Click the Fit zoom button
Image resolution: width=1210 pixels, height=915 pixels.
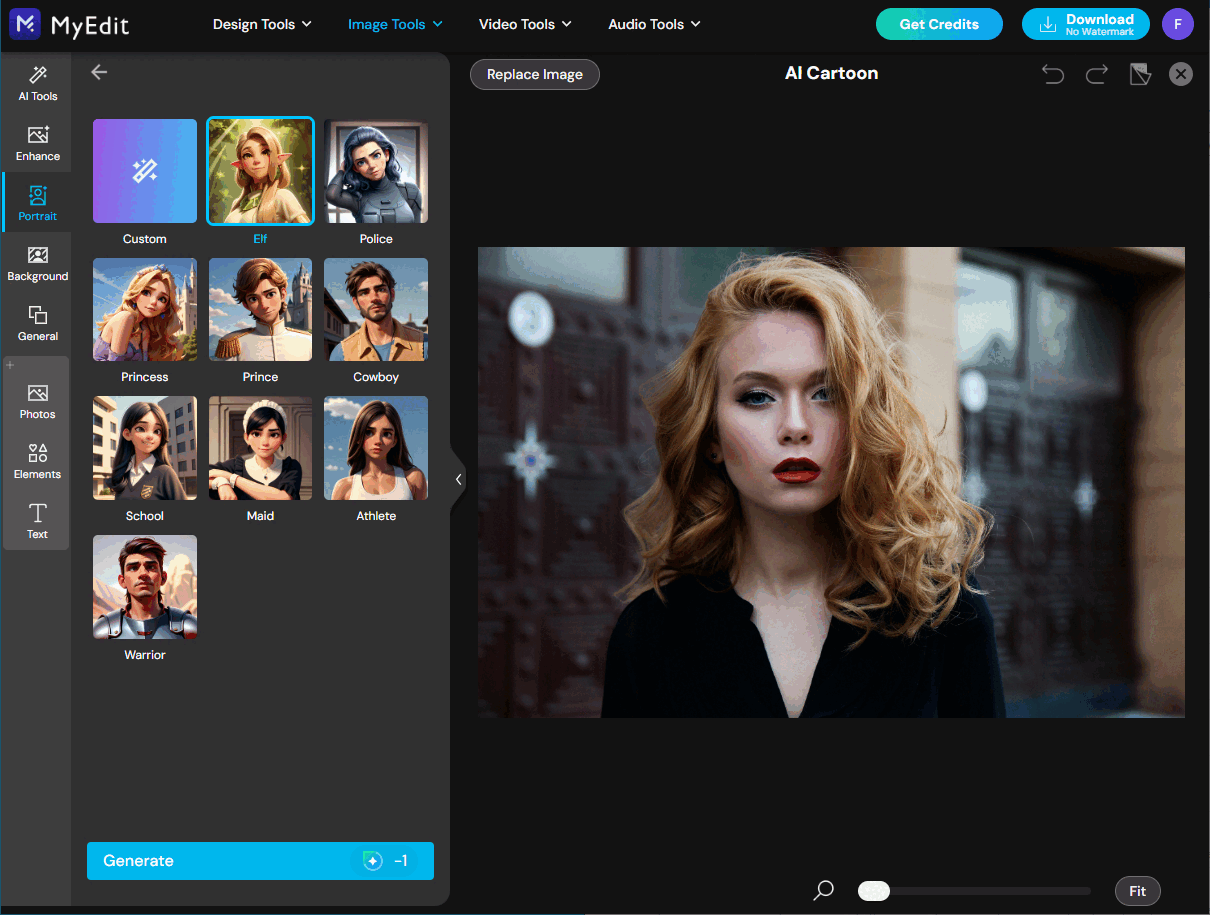(x=1137, y=891)
